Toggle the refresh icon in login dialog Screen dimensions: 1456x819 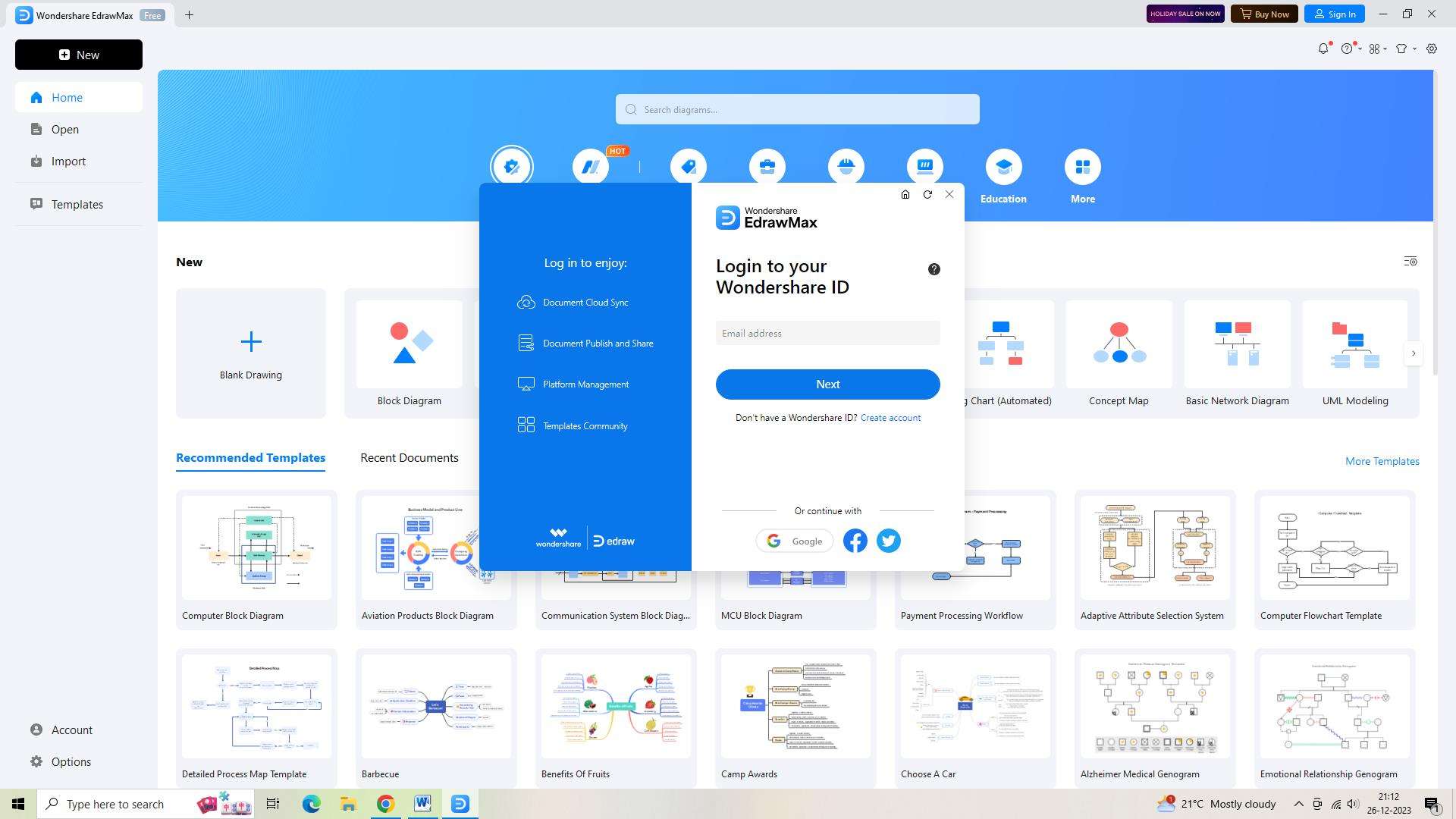pos(928,195)
